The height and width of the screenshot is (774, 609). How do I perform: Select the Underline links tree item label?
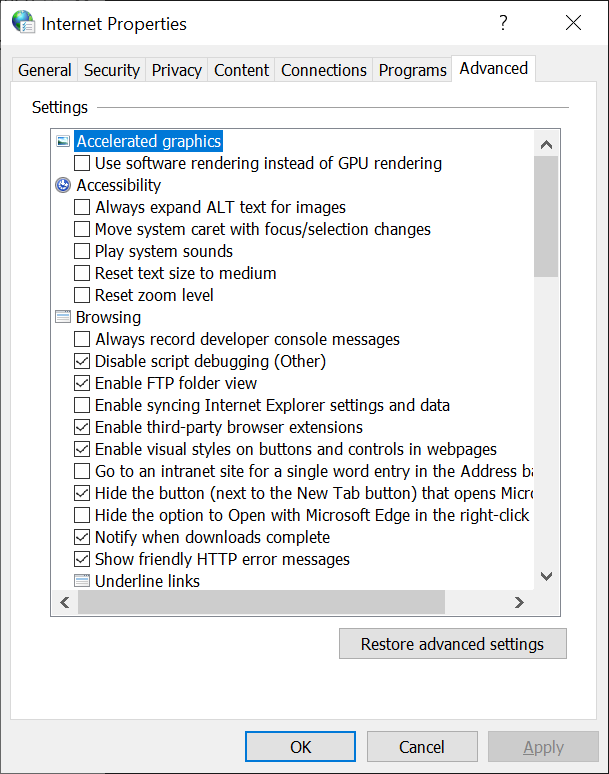pyautogui.click(x=147, y=581)
